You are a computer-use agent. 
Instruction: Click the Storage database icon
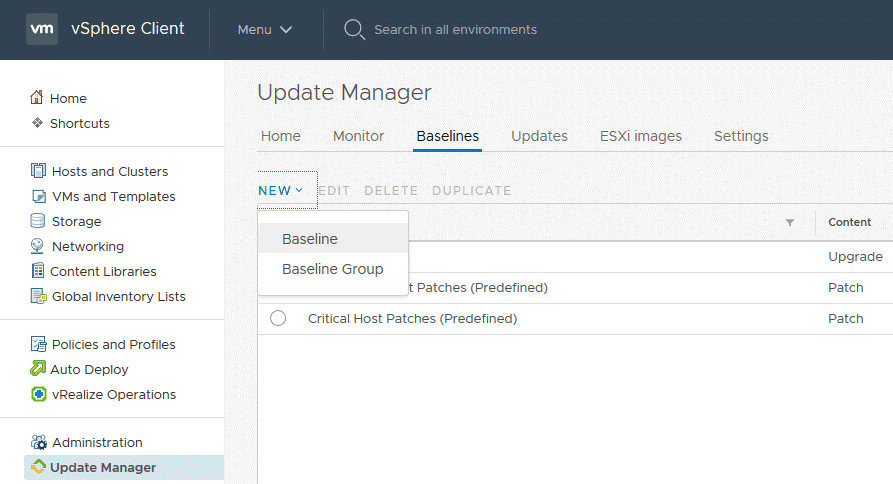38,221
